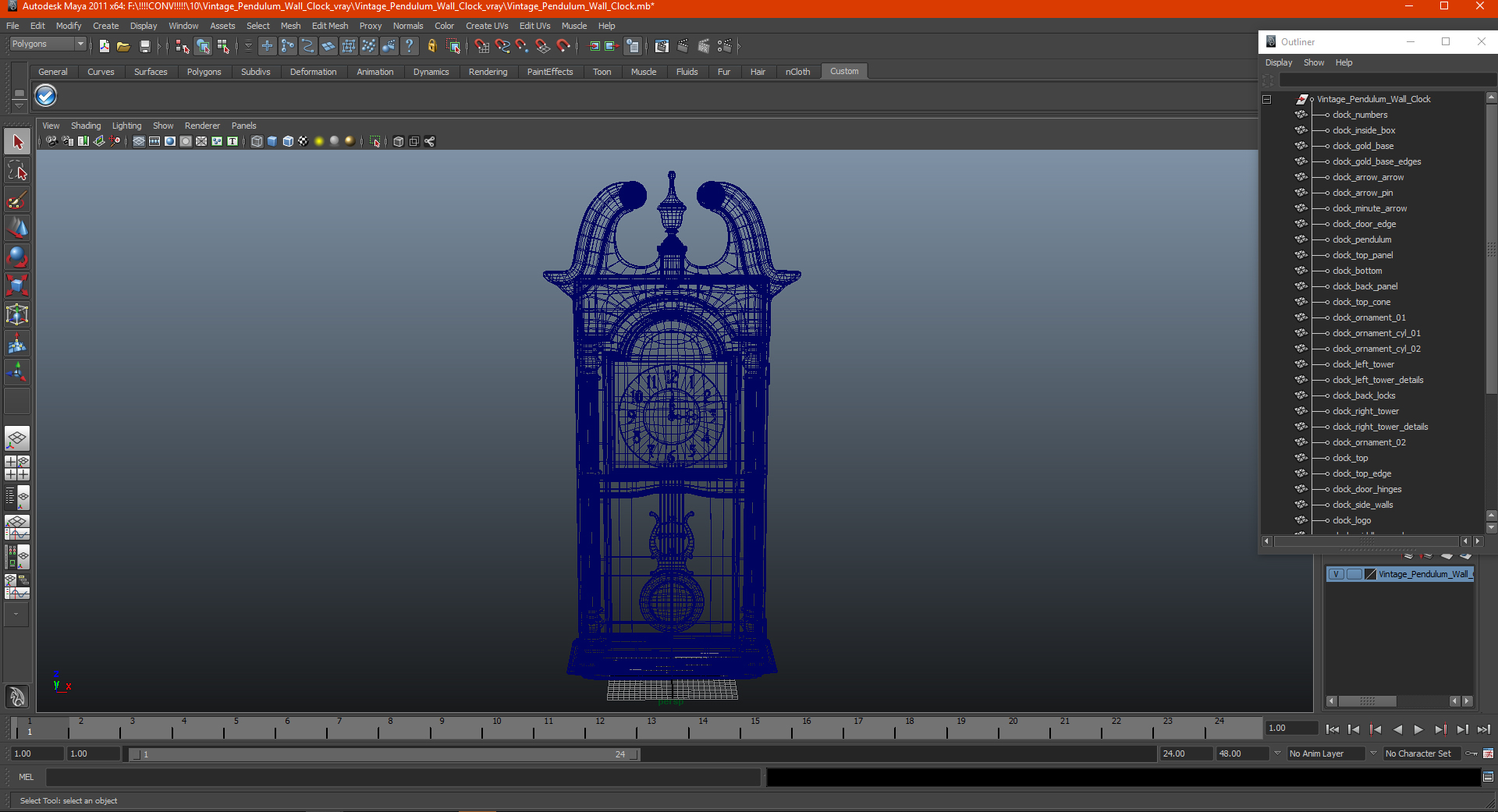Switch to the Deformation shelf tab
The width and height of the screenshot is (1498, 812).
point(313,72)
